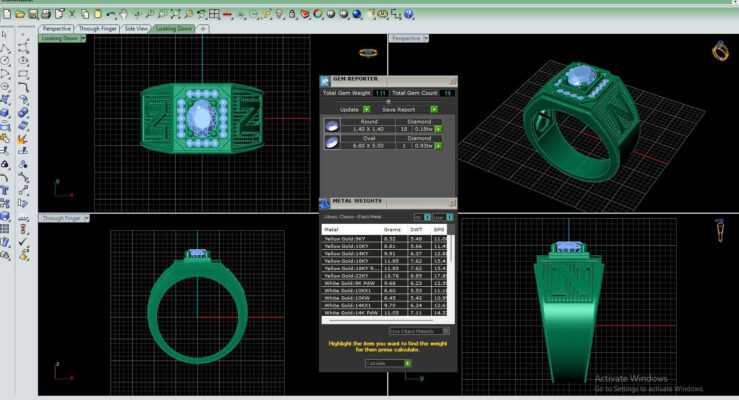Switch to the Perspective tab
Viewport: 739px width, 400px height.
(57, 29)
